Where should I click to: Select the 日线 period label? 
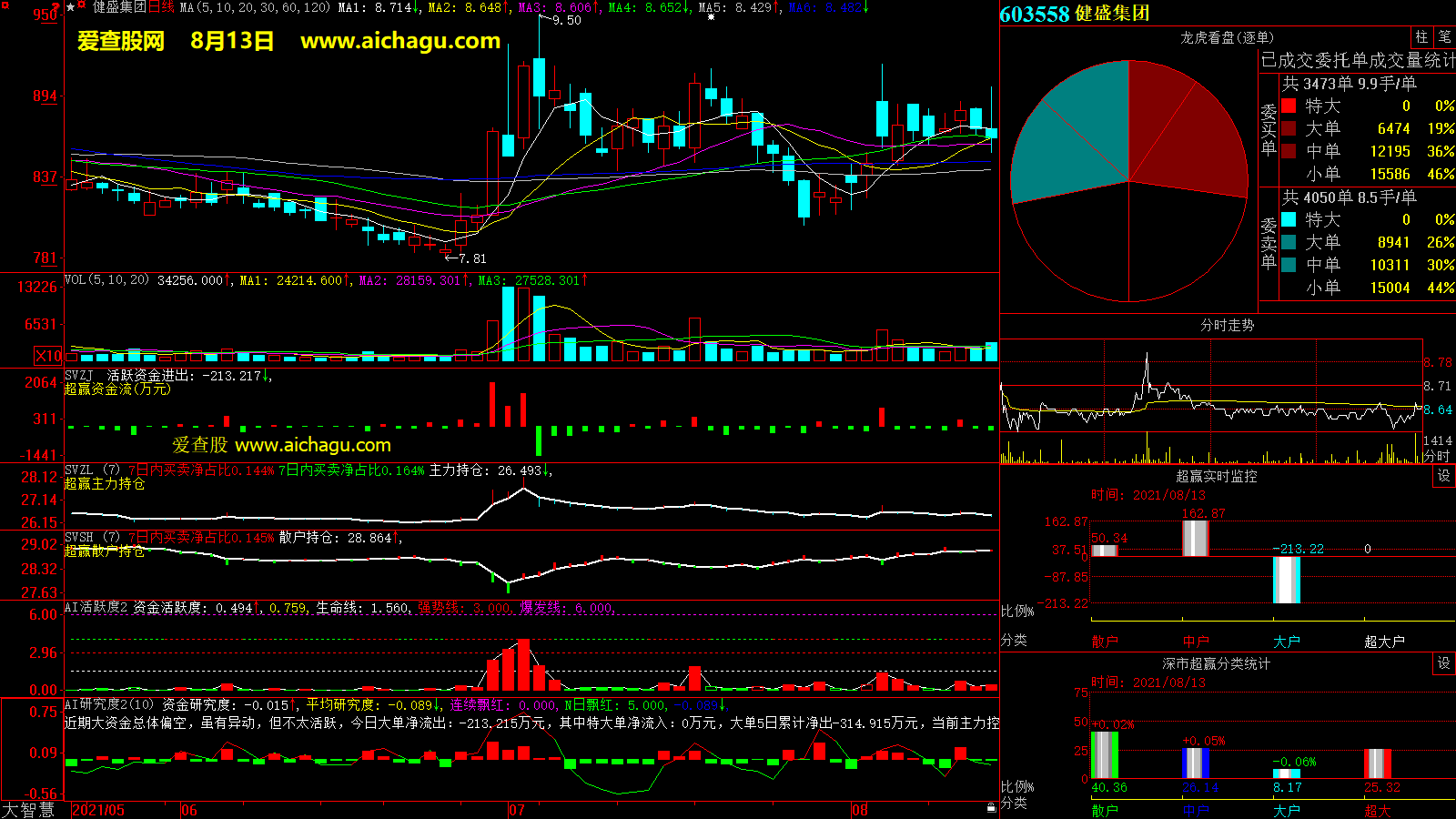pyautogui.click(x=161, y=7)
